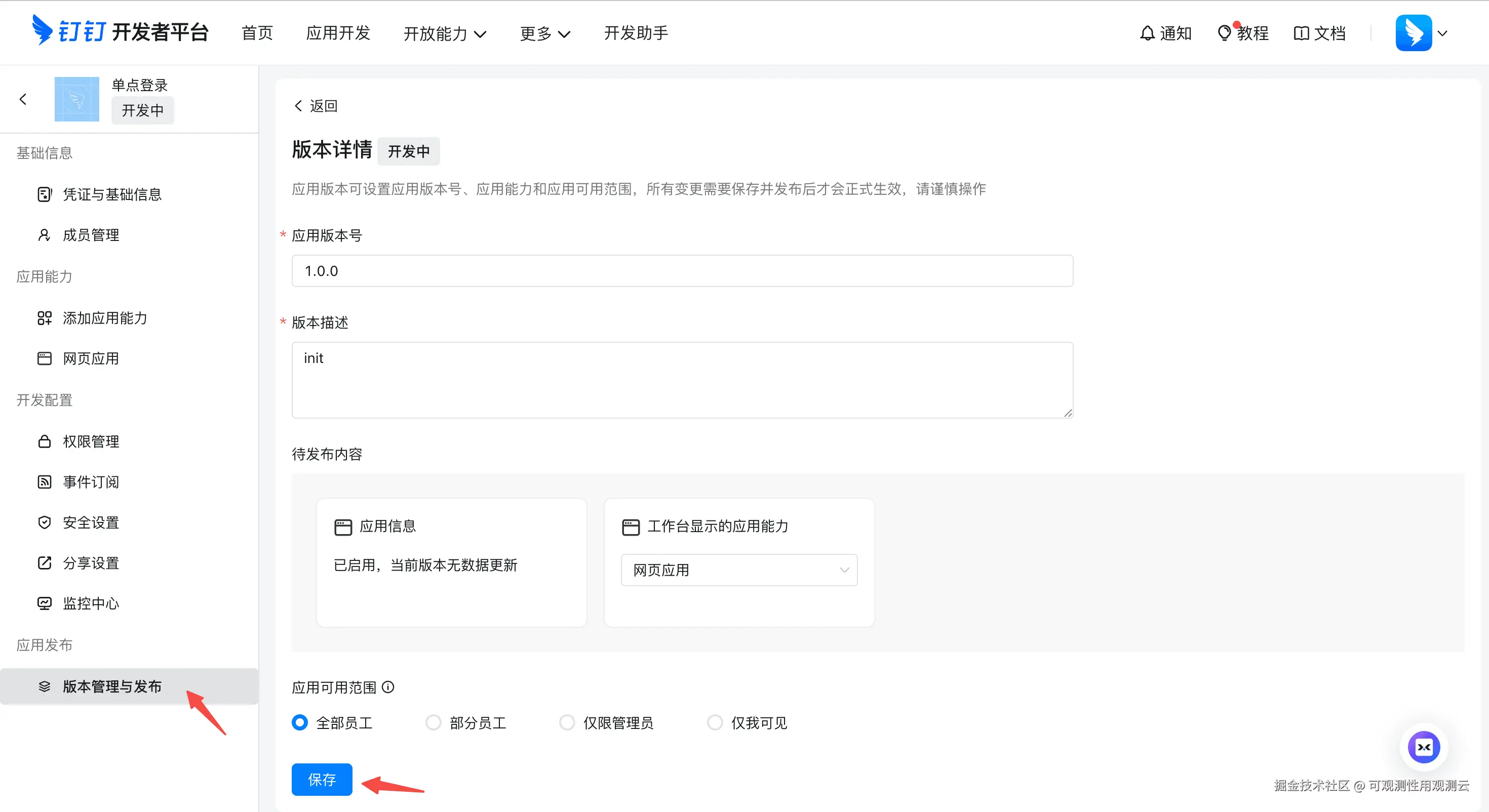Open 开发助手 in the top nav
Screen dimensions: 1489x812
[x=636, y=33]
